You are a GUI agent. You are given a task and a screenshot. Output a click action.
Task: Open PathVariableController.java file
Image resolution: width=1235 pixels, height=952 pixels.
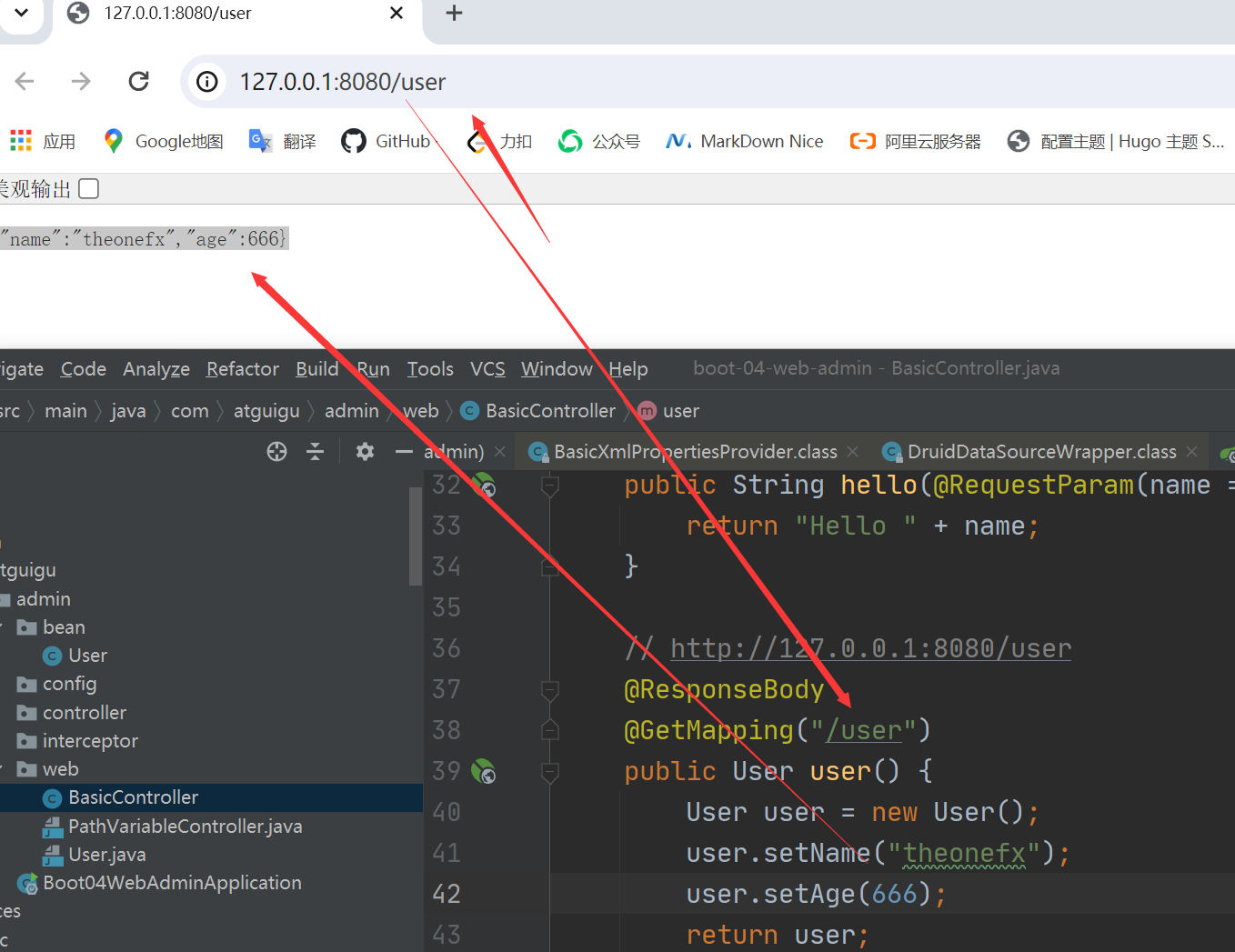(x=173, y=827)
